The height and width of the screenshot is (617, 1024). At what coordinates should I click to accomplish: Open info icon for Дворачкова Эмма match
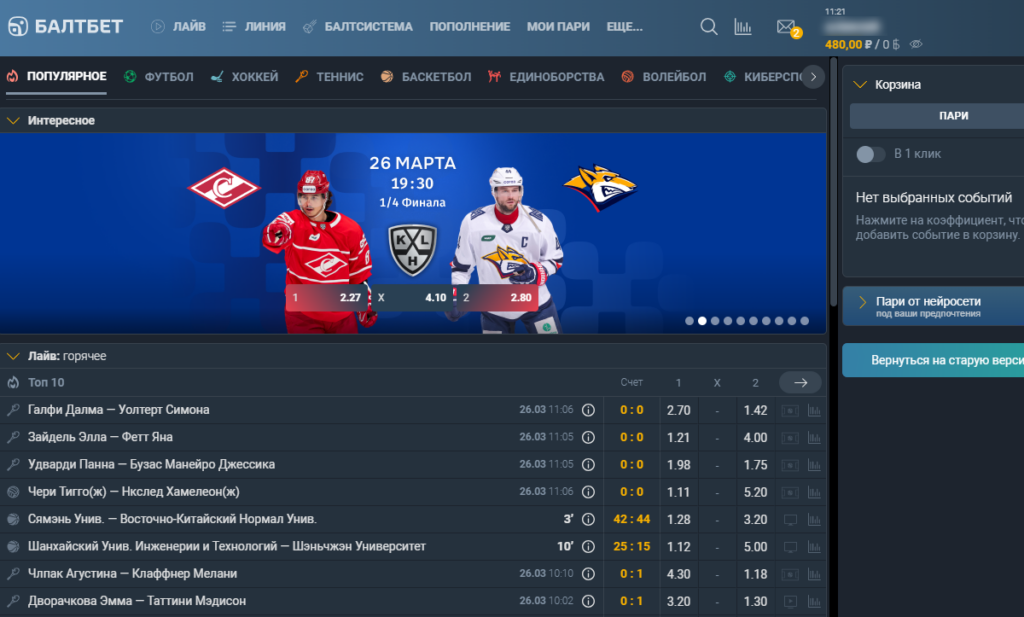588,601
